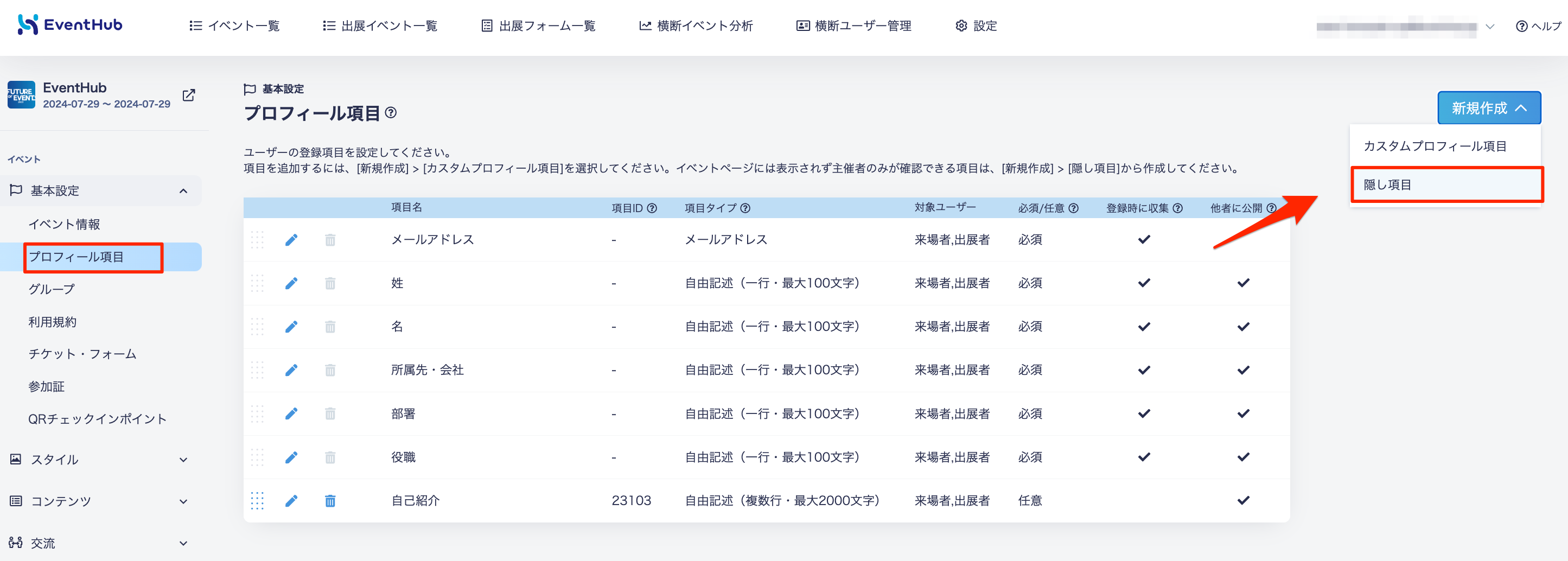Viewport: 1568px width, 561px height.
Task: Click 任意 in the 自己紹介 row
Action: coord(1030,501)
